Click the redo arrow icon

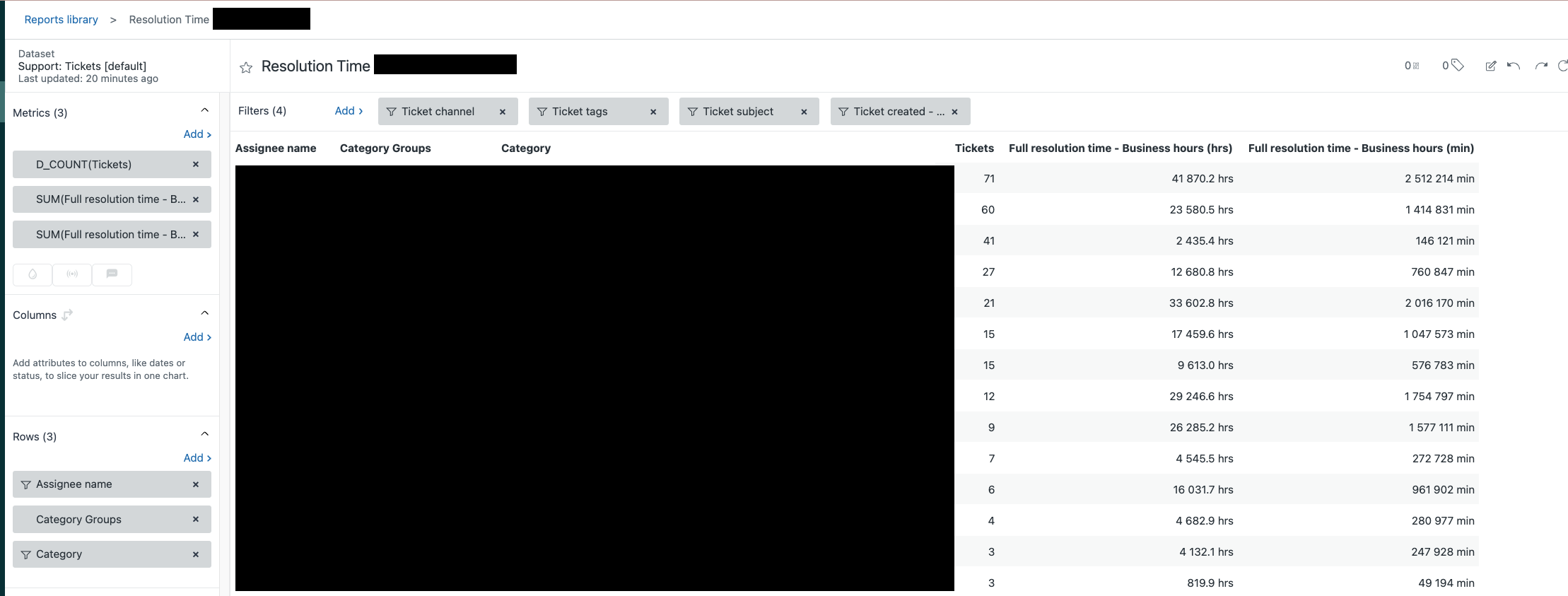click(x=1540, y=66)
